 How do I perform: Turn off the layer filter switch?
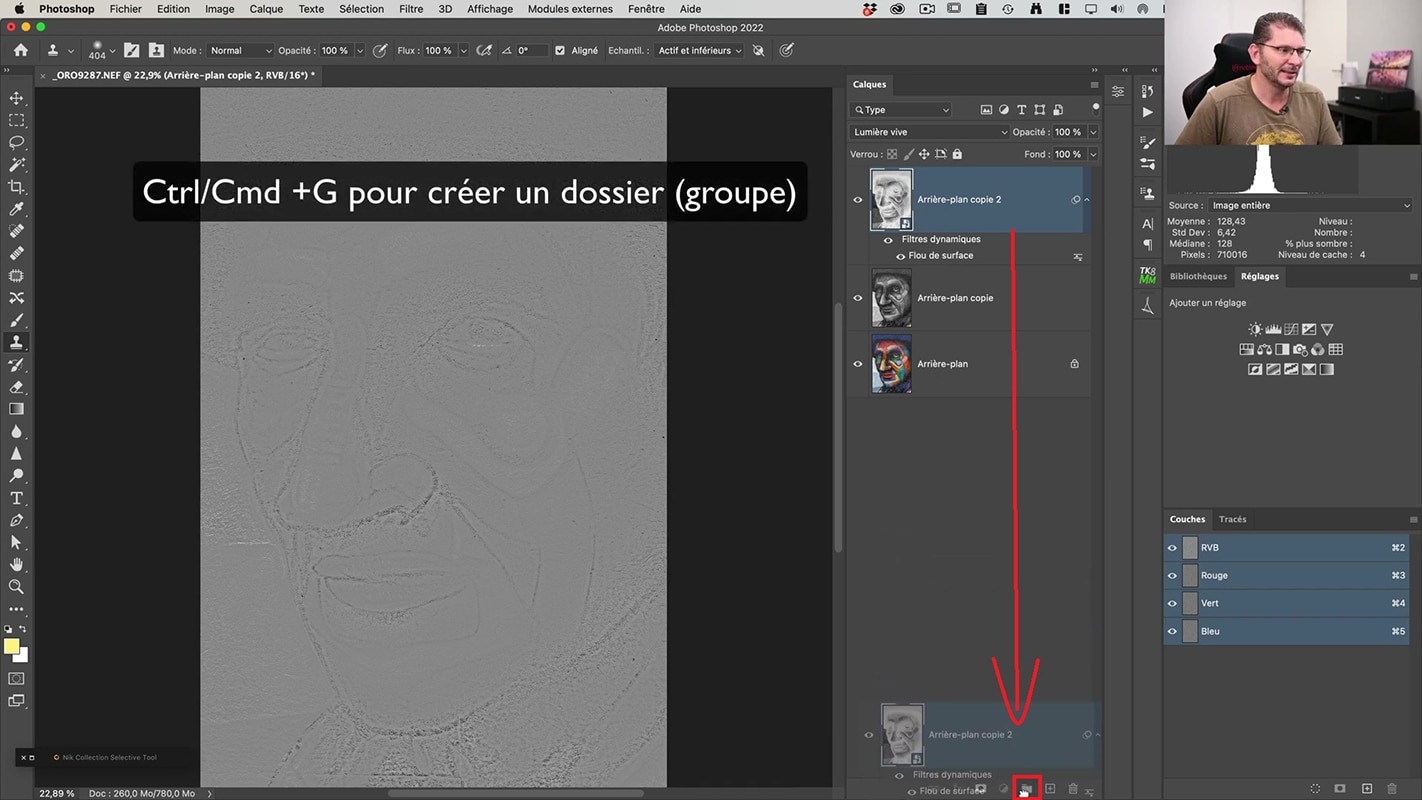point(1096,108)
